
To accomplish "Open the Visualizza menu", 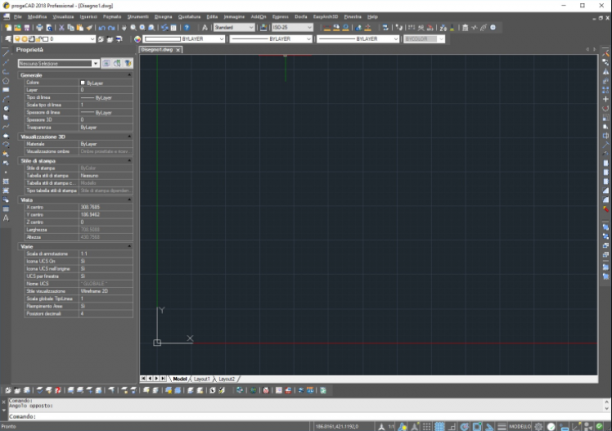I will [x=63, y=17].
